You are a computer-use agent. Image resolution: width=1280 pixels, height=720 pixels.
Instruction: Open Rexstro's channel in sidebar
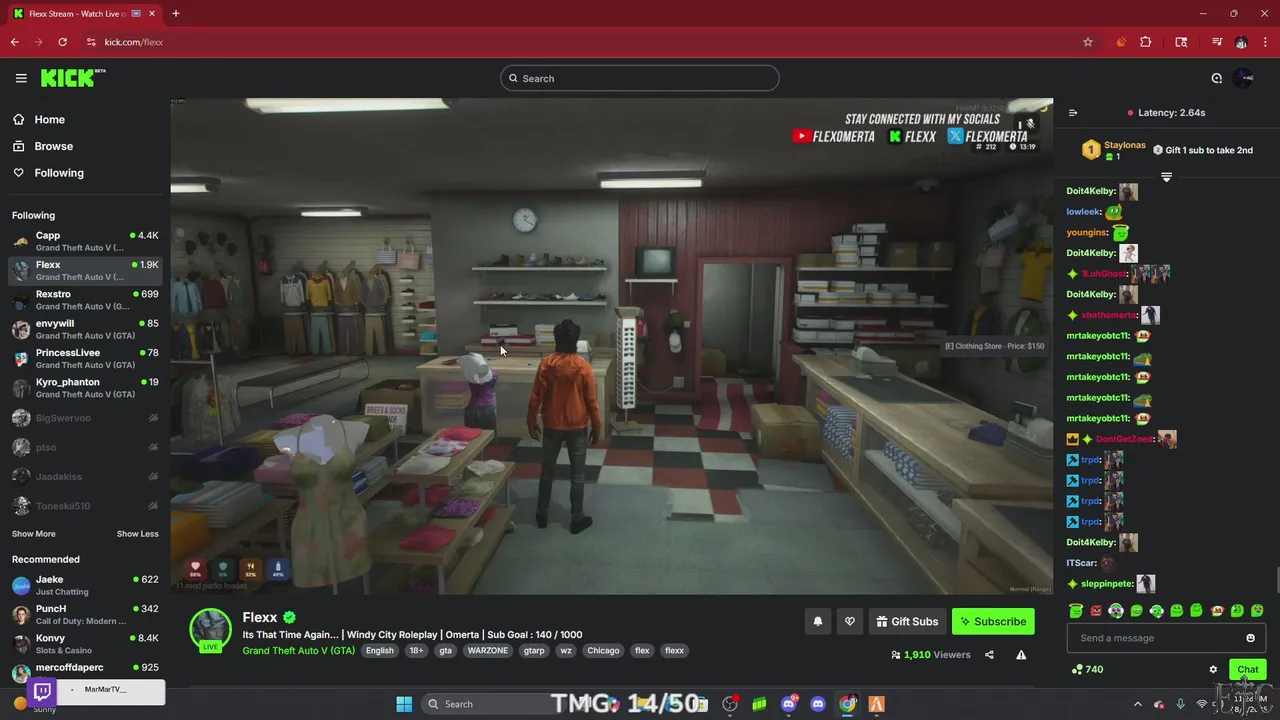(85, 300)
